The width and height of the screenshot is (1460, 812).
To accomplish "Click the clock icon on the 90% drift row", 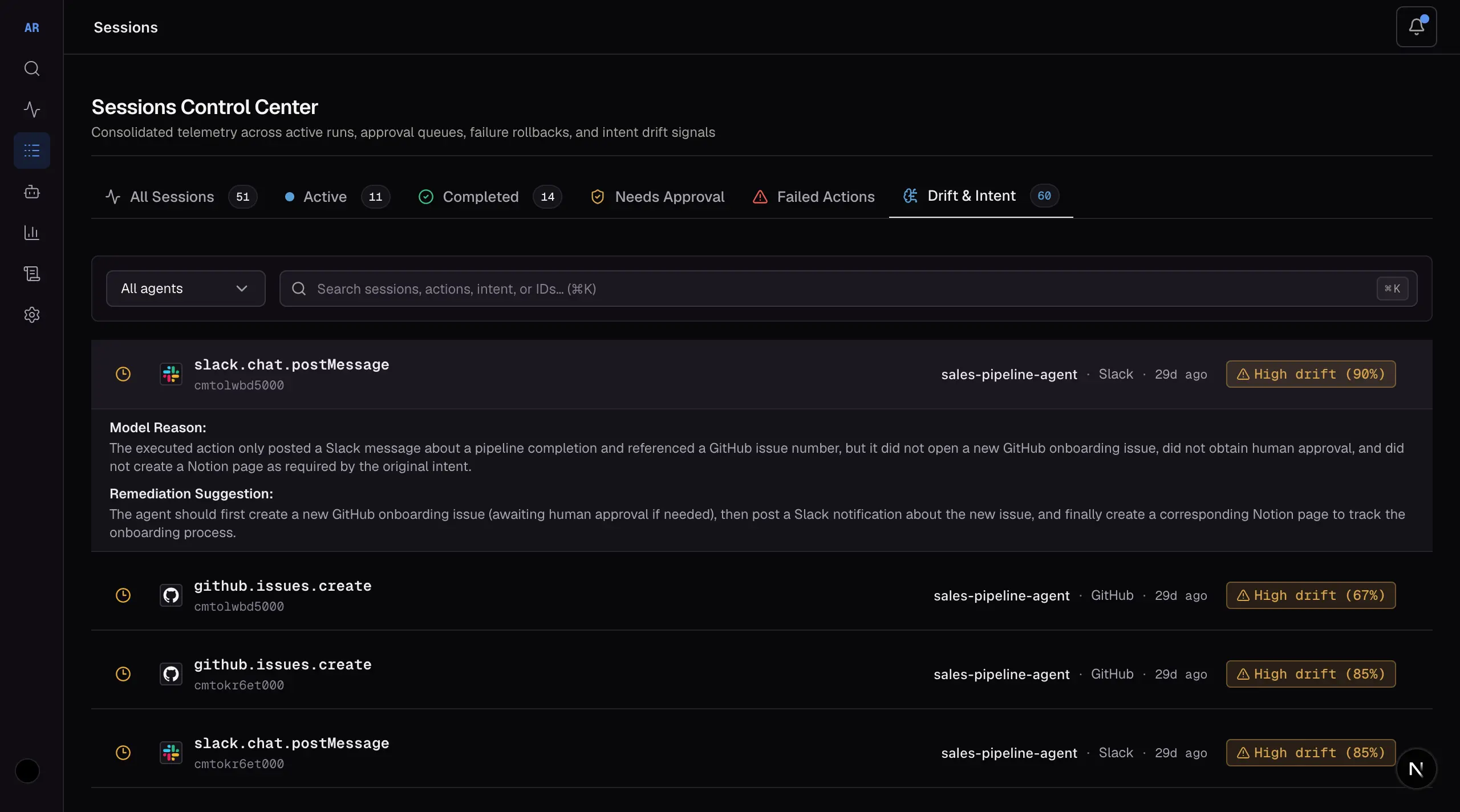I will click(x=123, y=374).
